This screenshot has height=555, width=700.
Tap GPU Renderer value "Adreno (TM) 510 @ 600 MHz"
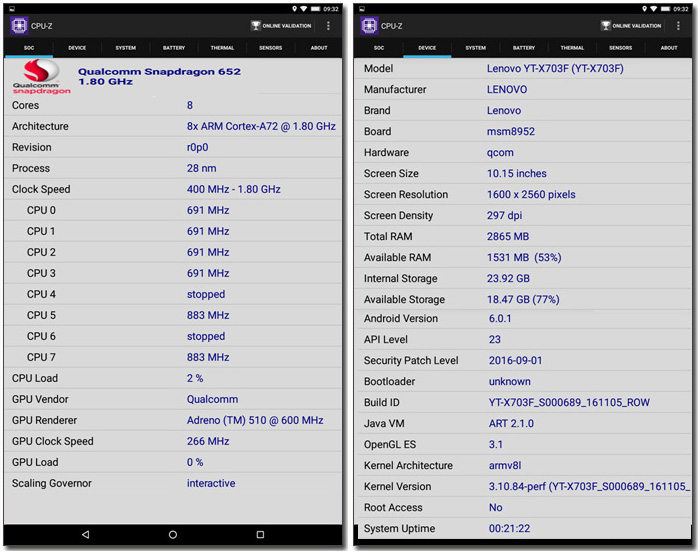pos(255,420)
